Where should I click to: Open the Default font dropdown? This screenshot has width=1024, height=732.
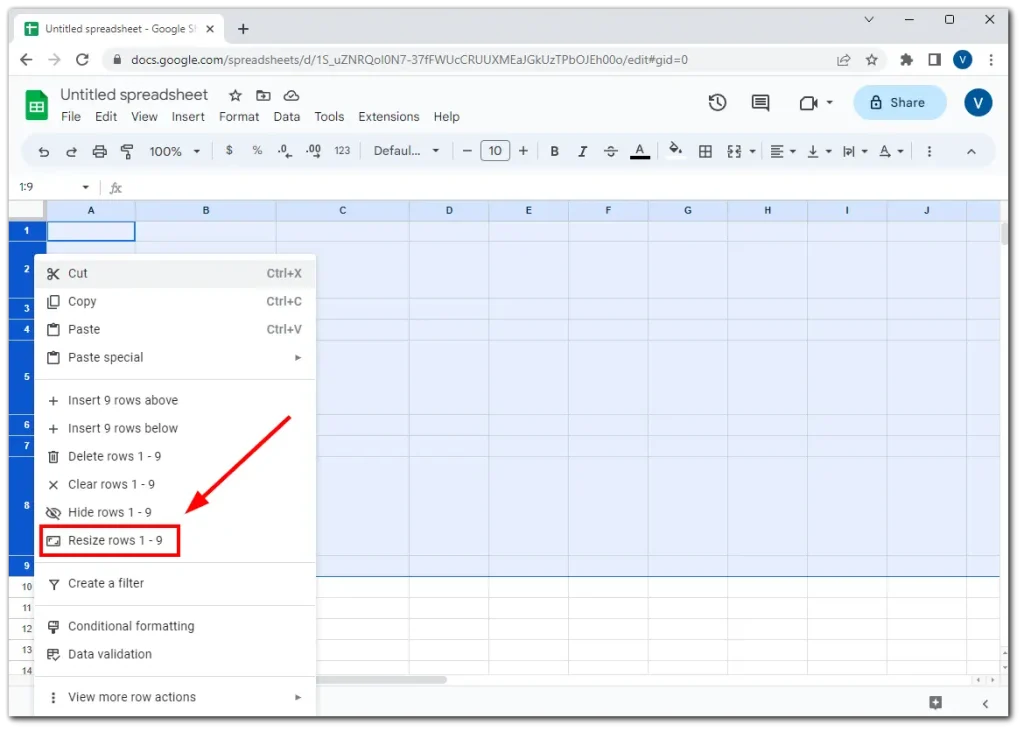point(406,151)
